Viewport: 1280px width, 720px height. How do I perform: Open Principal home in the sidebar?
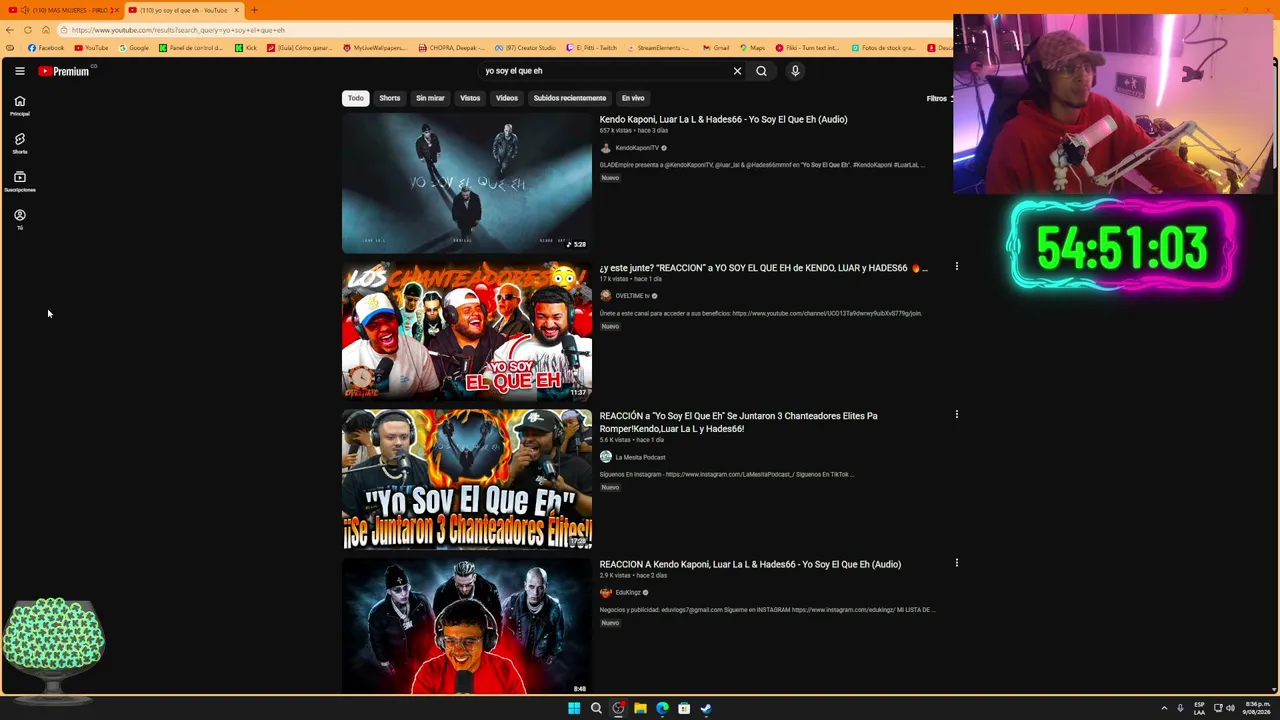tap(19, 105)
